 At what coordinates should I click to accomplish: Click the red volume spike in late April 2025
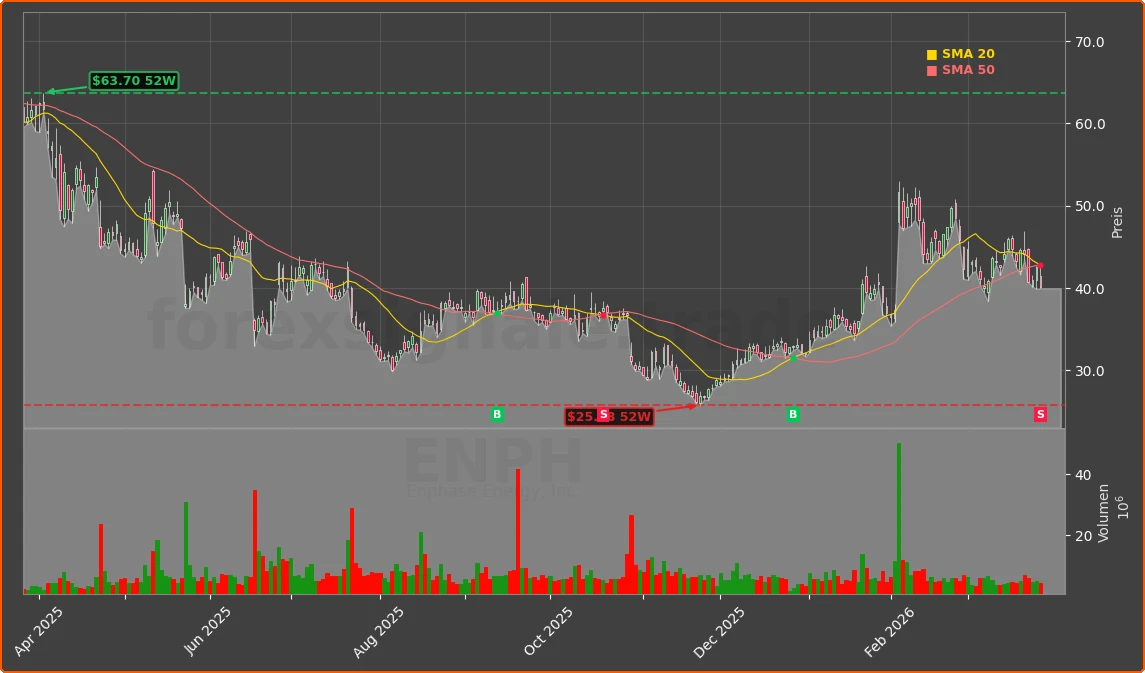click(x=101, y=559)
